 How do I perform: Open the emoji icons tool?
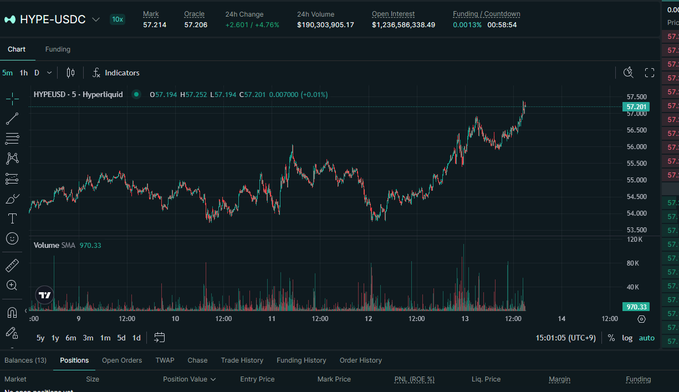tap(12, 239)
